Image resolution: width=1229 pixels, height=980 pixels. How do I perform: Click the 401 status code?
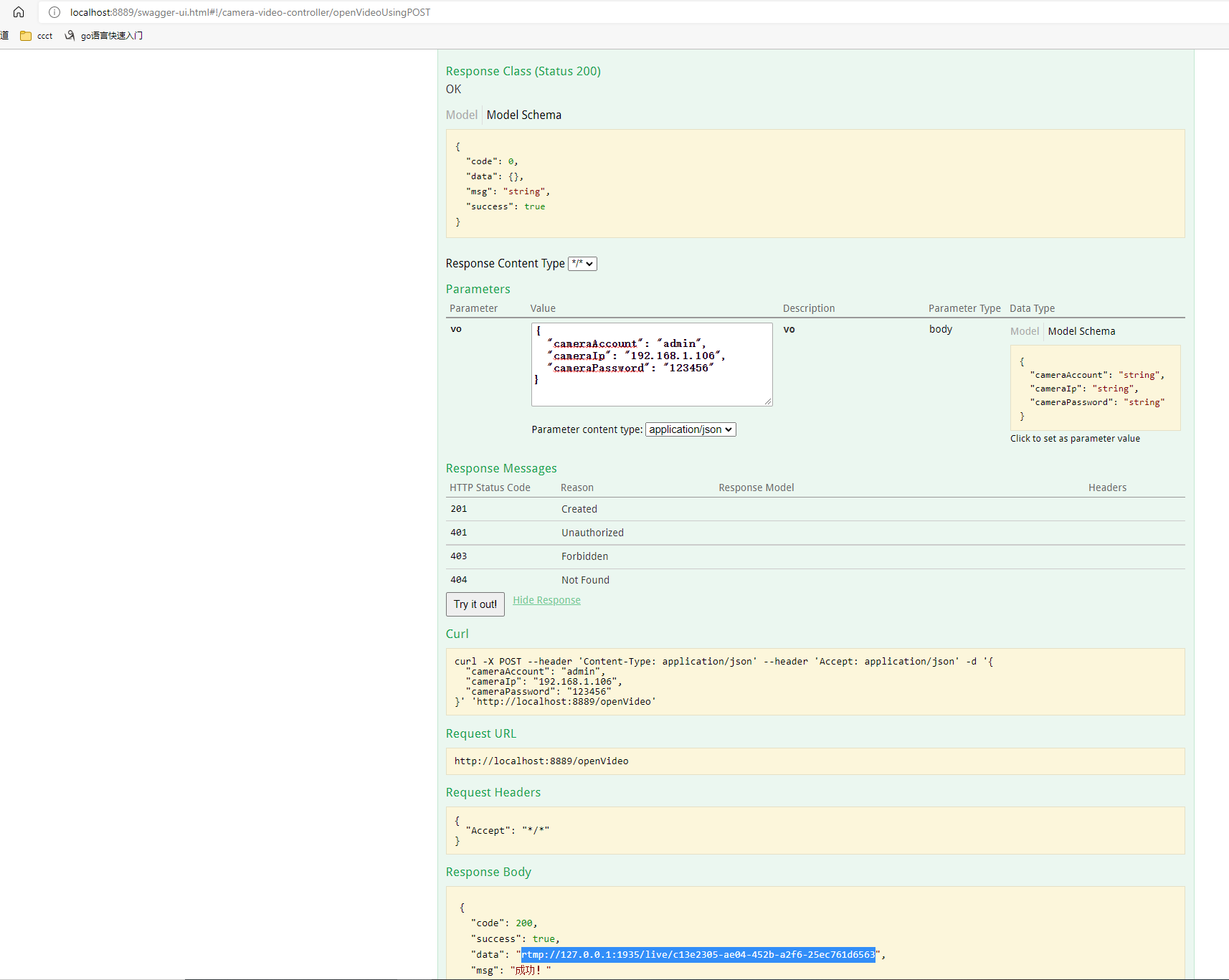[458, 533]
